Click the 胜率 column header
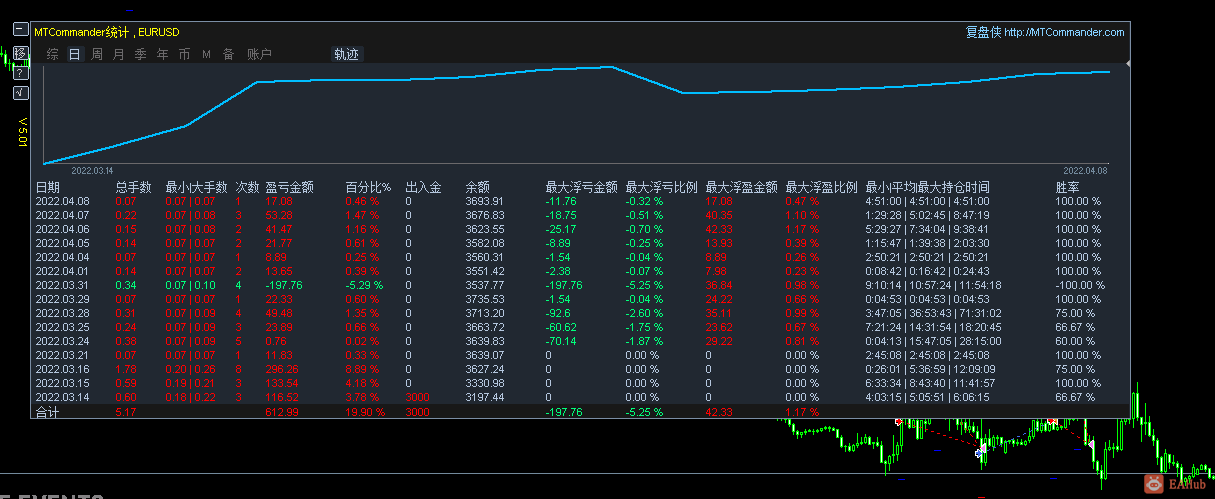This screenshot has width=1215, height=499. point(1068,187)
